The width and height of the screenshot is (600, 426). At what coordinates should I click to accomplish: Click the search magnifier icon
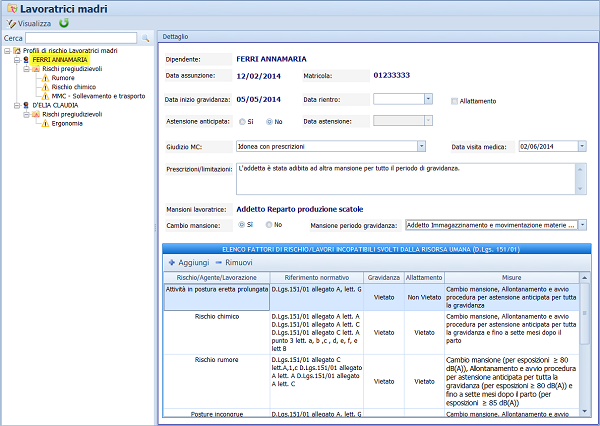point(146,37)
